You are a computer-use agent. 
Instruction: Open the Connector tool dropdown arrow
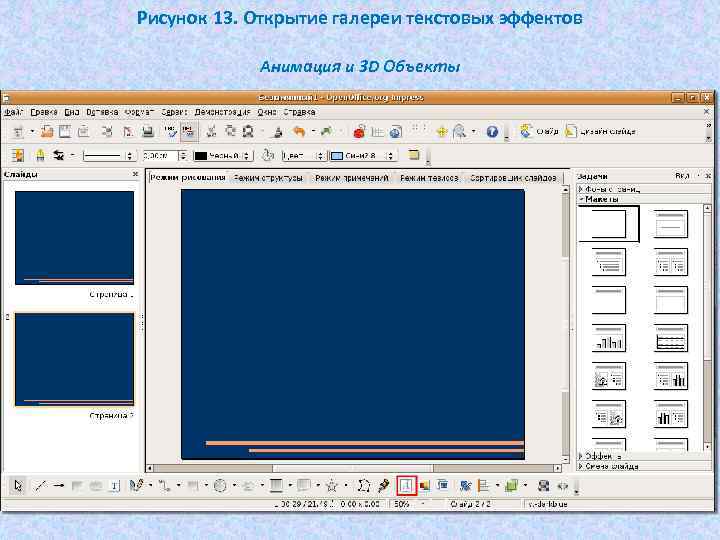(179, 485)
